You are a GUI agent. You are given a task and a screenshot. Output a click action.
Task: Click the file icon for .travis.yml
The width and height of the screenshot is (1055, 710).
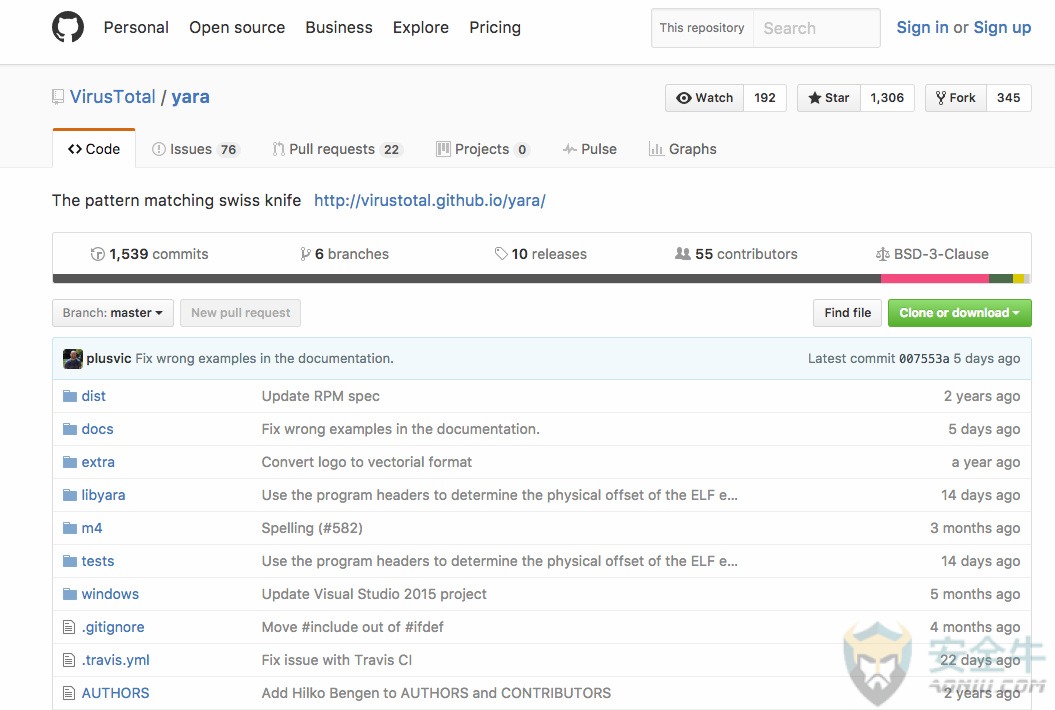69,660
